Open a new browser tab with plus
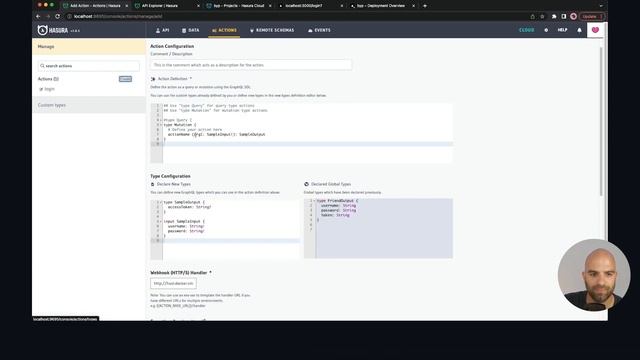 [425, 6]
